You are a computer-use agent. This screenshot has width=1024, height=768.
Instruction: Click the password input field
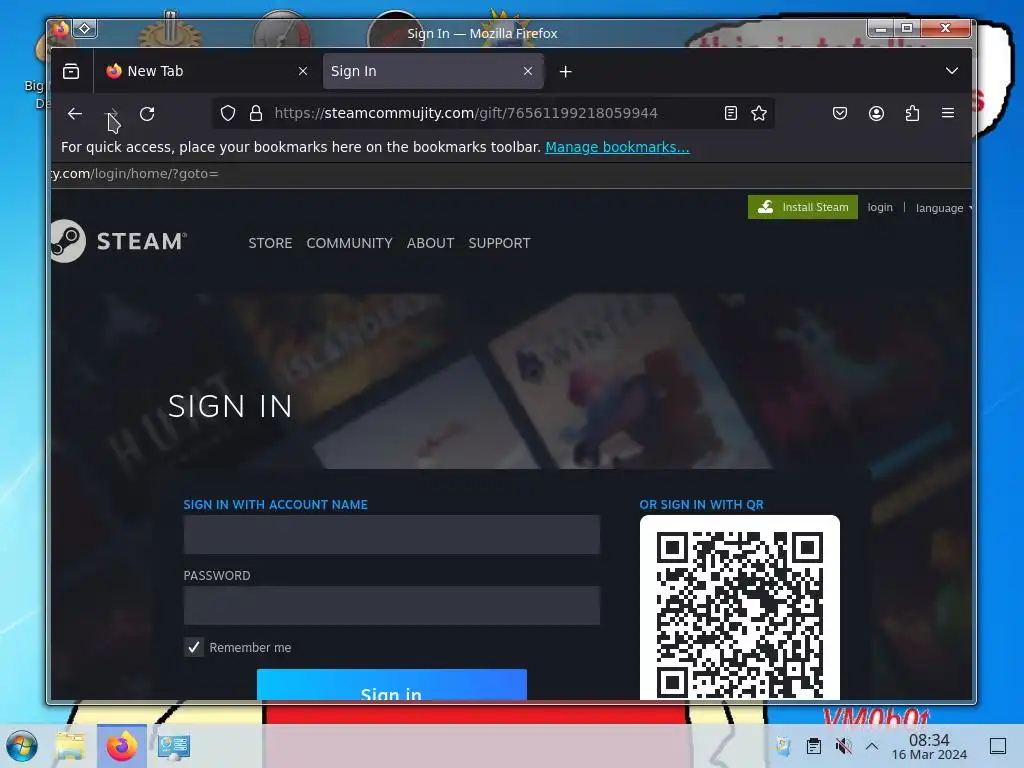(x=391, y=605)
